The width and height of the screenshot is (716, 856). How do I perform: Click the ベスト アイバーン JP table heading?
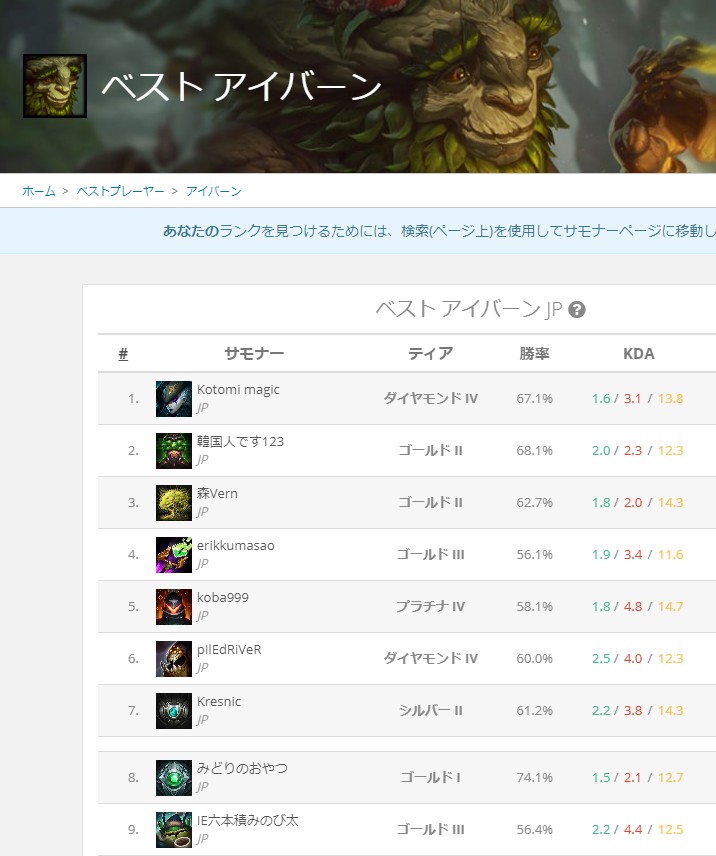coord(469,310)
